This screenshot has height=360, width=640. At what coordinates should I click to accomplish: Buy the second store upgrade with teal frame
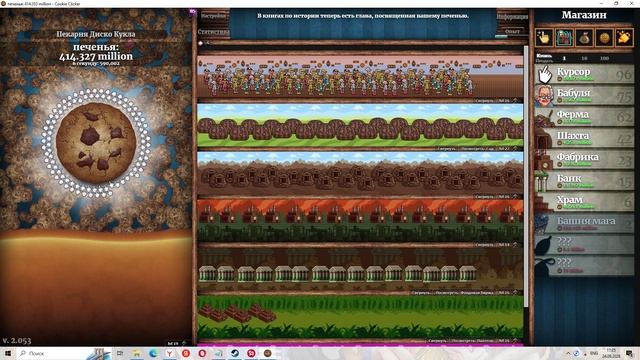point(564,38)
